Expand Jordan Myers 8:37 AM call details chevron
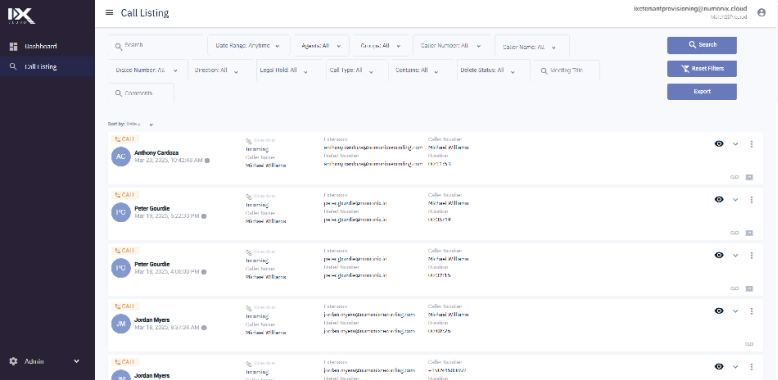This screenshot has width=778, height=380. tap(735, 311)
